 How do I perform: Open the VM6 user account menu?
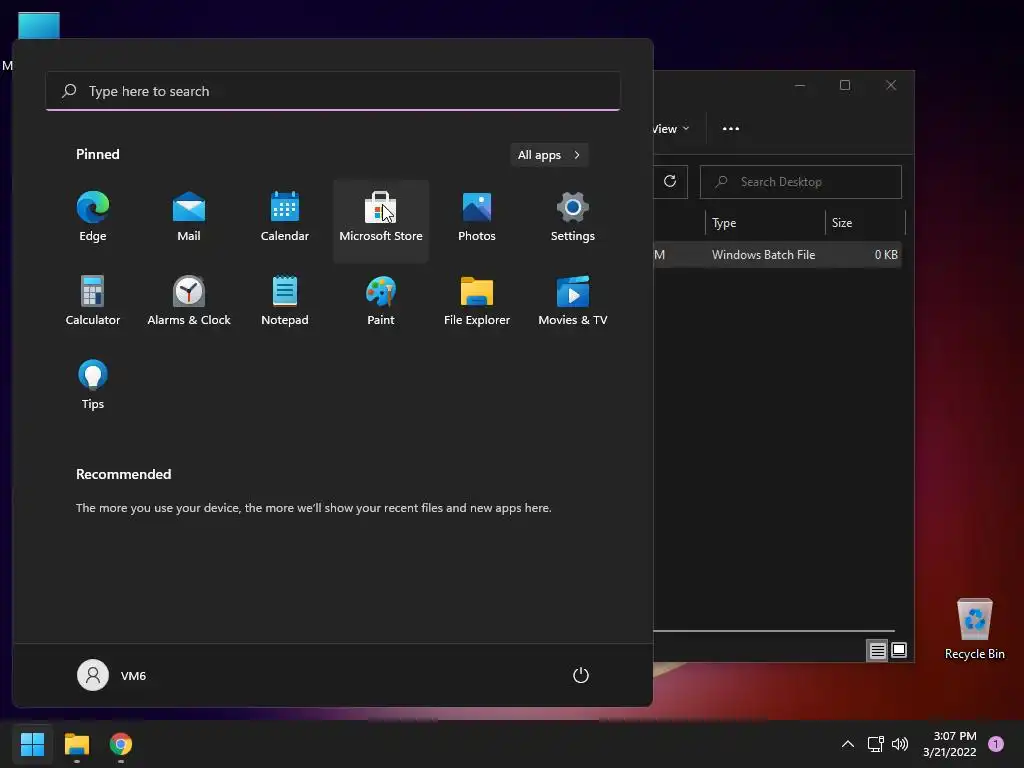click(112, 675)
